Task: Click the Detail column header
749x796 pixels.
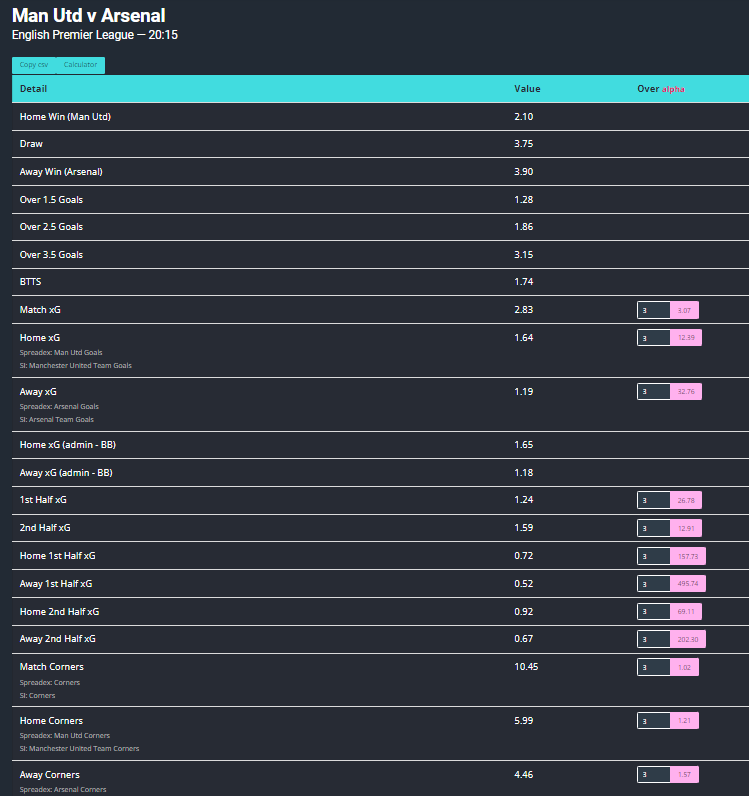Action: point(33,89)
